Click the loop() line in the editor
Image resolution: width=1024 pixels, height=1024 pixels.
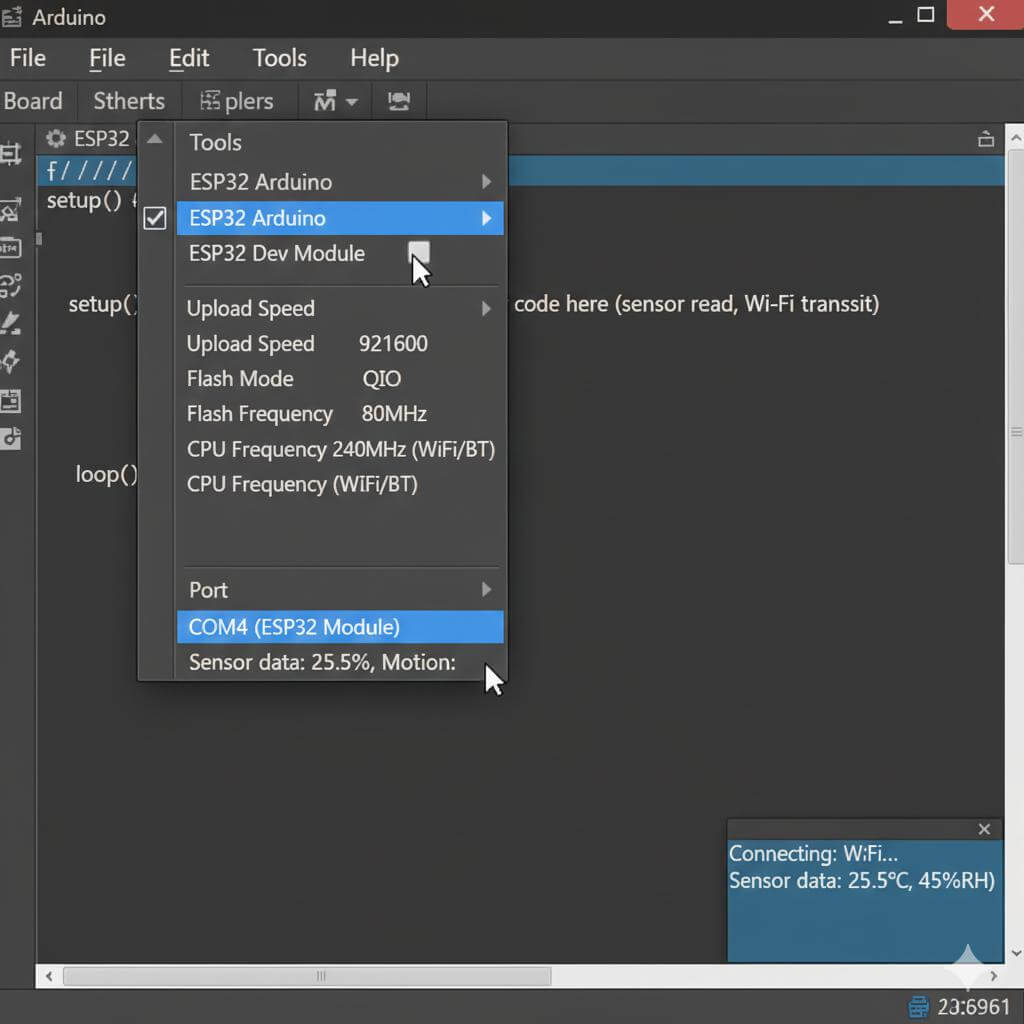click(106, 474)
